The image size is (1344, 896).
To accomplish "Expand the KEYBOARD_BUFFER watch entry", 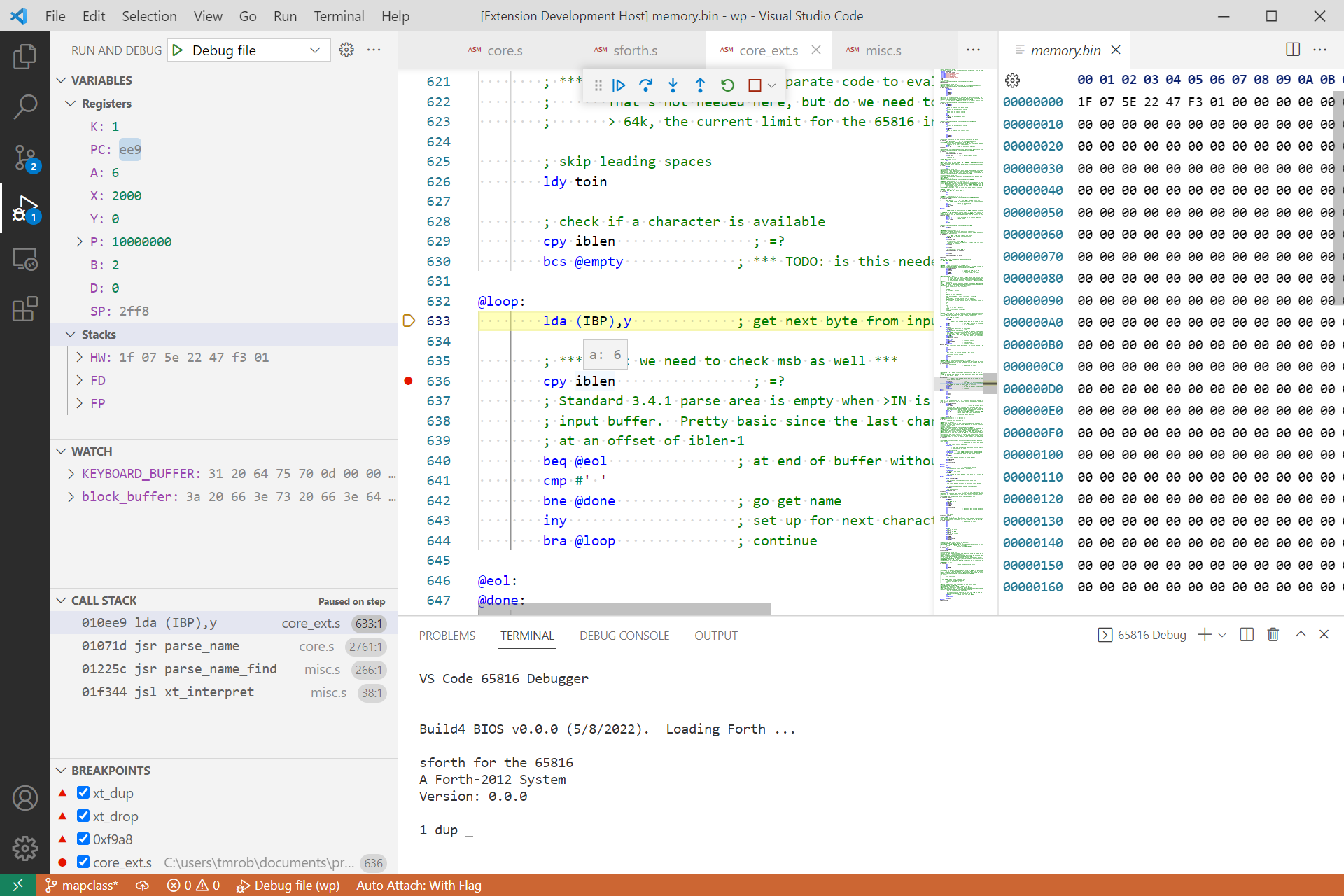I will pyautogui.click(x=71, y=474).
